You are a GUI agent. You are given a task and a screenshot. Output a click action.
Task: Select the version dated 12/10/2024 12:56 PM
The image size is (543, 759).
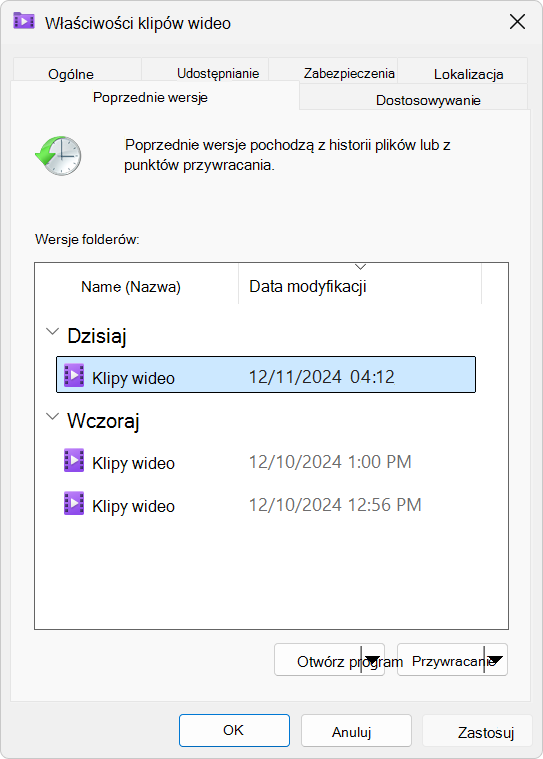click(x=266, y=504)
